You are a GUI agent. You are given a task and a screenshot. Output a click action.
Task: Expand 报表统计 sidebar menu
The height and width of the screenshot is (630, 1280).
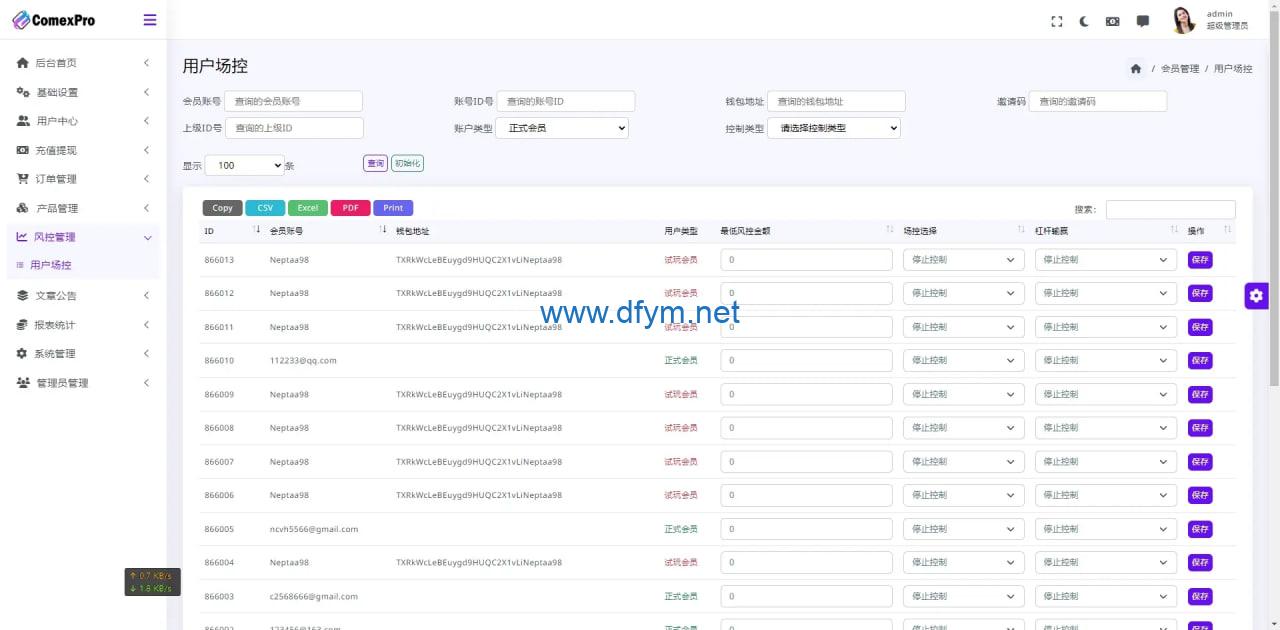pyautogui.click(x=83, y=325)
